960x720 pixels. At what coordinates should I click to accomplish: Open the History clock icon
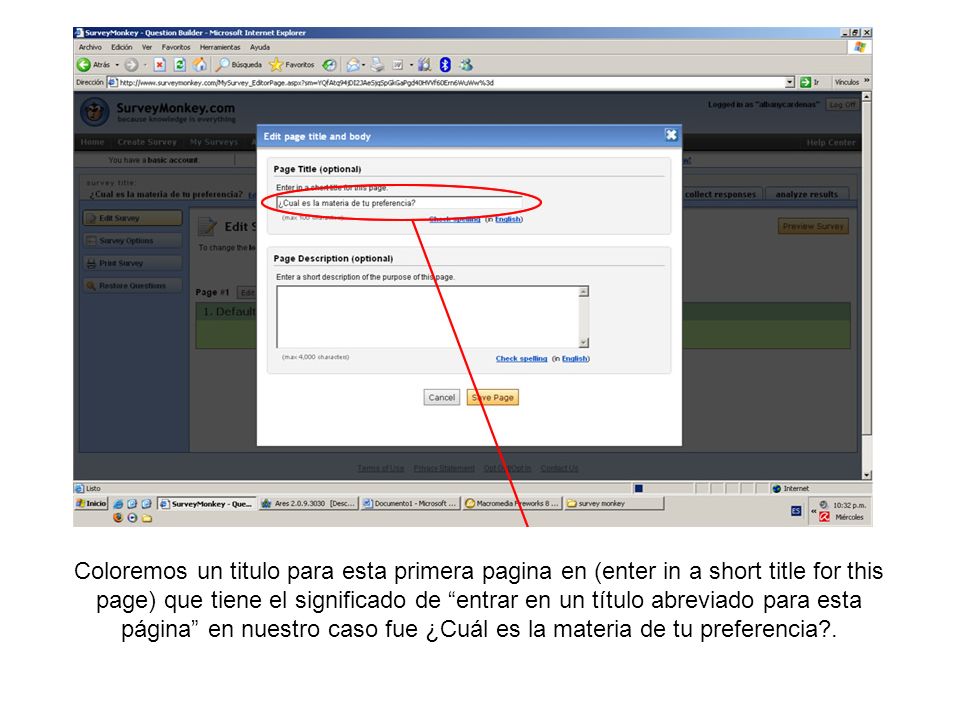329,64
